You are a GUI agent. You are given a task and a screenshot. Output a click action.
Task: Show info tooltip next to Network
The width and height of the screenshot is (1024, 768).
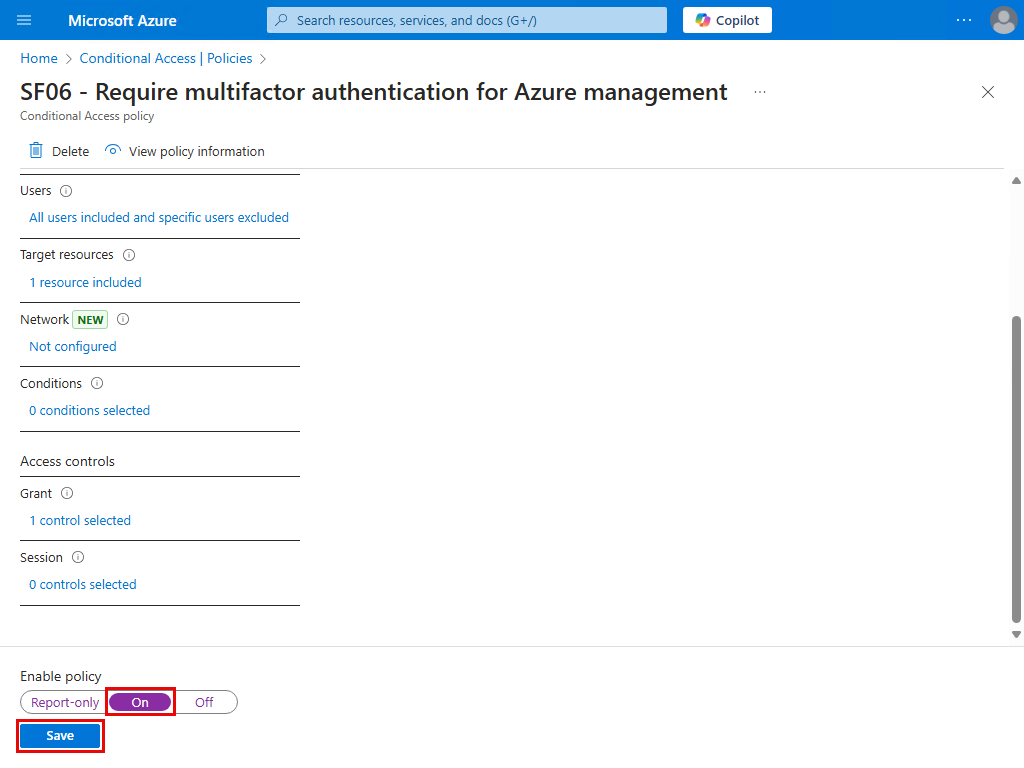click(x=123, y=319)
